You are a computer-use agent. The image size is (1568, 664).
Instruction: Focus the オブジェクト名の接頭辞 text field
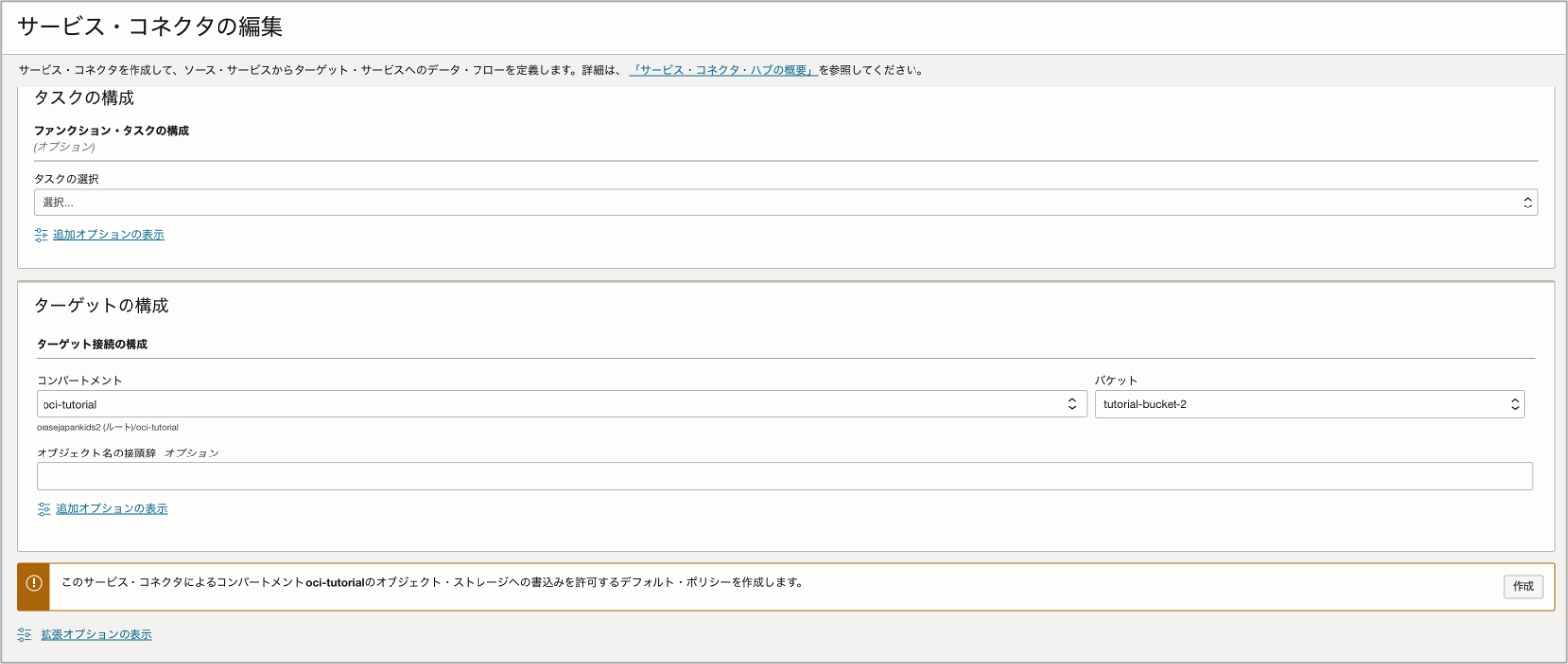coord(784,476)
